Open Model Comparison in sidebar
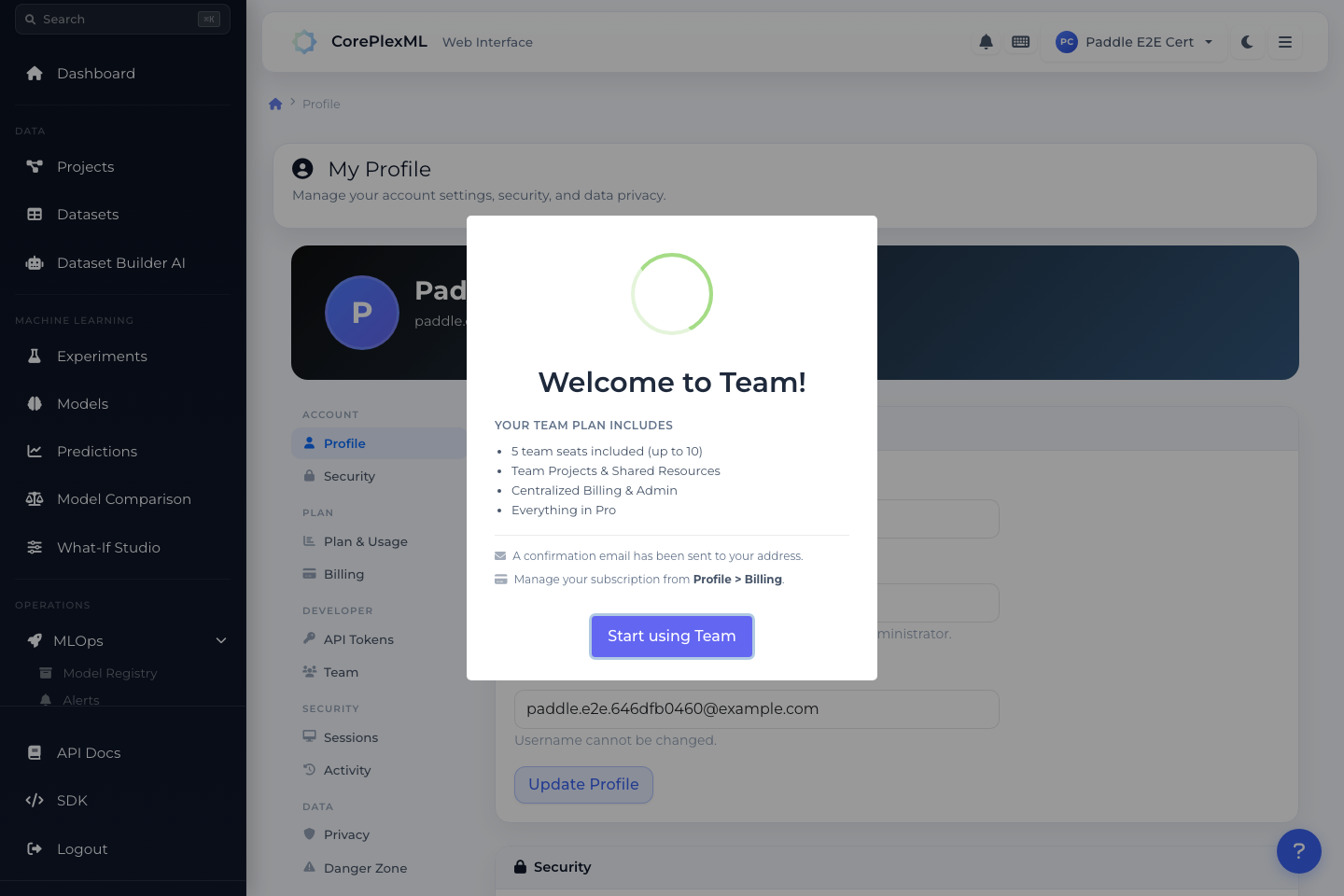Image resolution: width=1344 pixels, height=896 pixels. click(x=123, y=499)
